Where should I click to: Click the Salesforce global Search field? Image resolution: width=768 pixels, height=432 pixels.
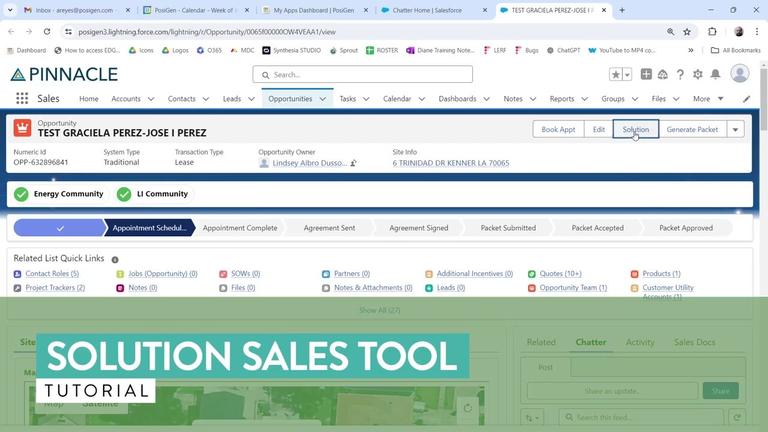[362, 74]
